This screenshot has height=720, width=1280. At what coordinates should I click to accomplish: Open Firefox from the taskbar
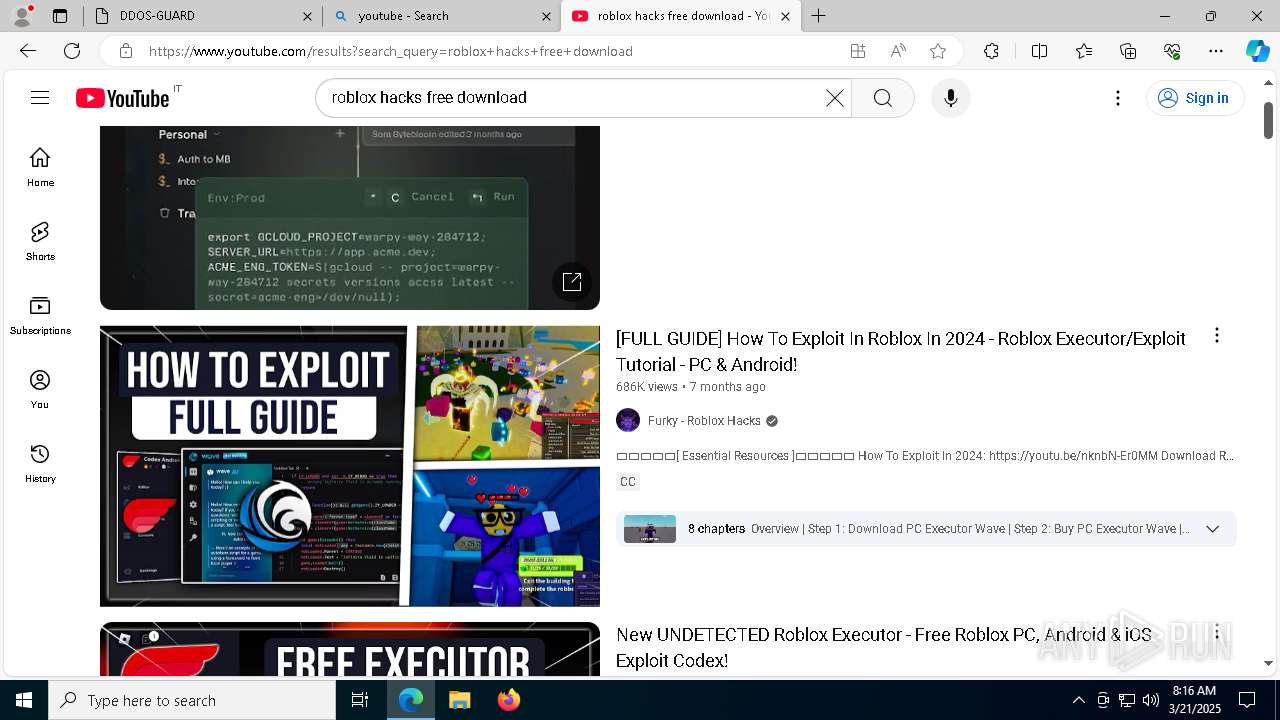pyautogui.click(x=509, y=700)
